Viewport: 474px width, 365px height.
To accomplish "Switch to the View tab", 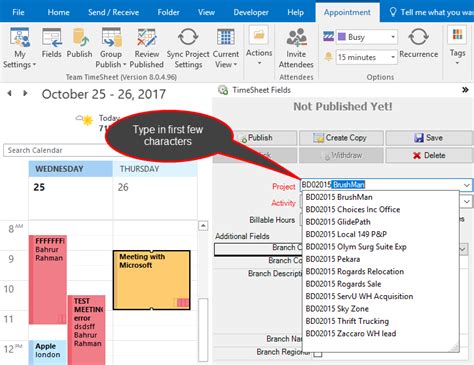I will tap(206, 12).
